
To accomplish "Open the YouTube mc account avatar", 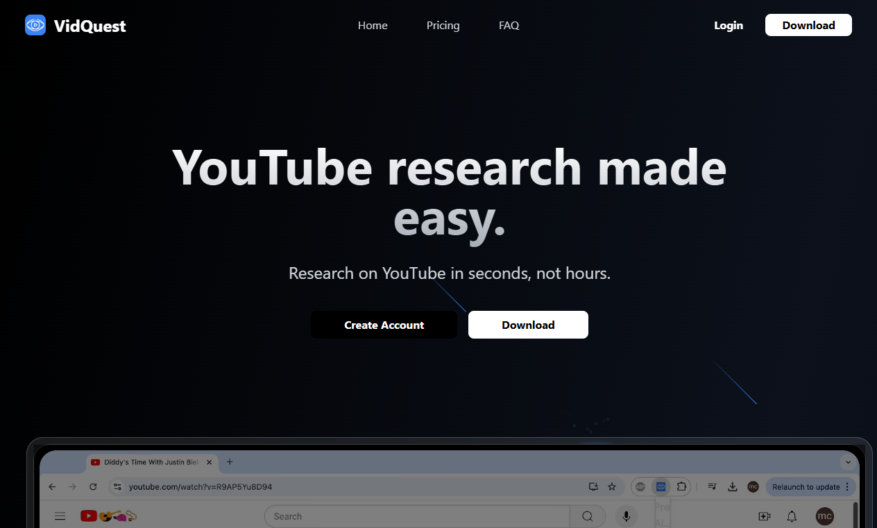I will coord(824,516).
